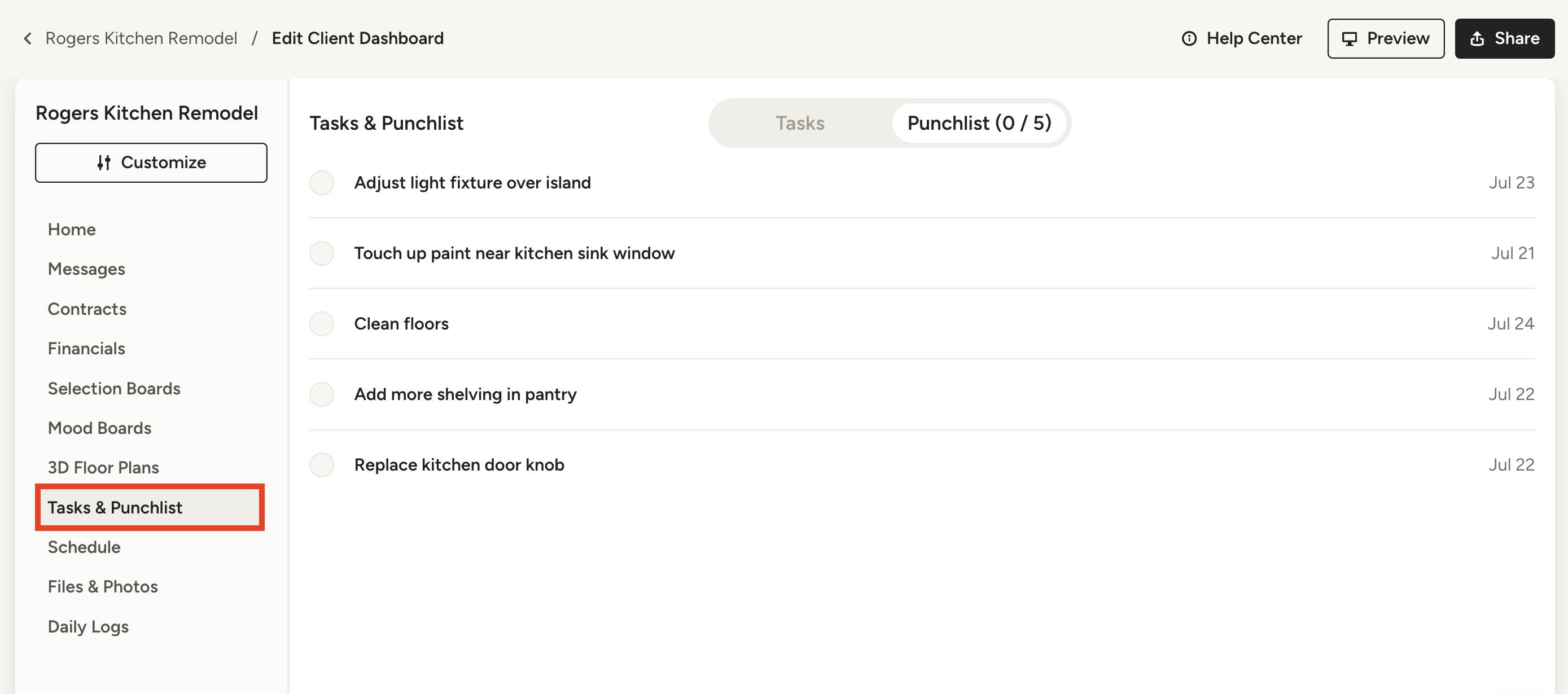Click the back chevron arrow icon
This screenshot has height=694, width=1568.
pos(28,38)
